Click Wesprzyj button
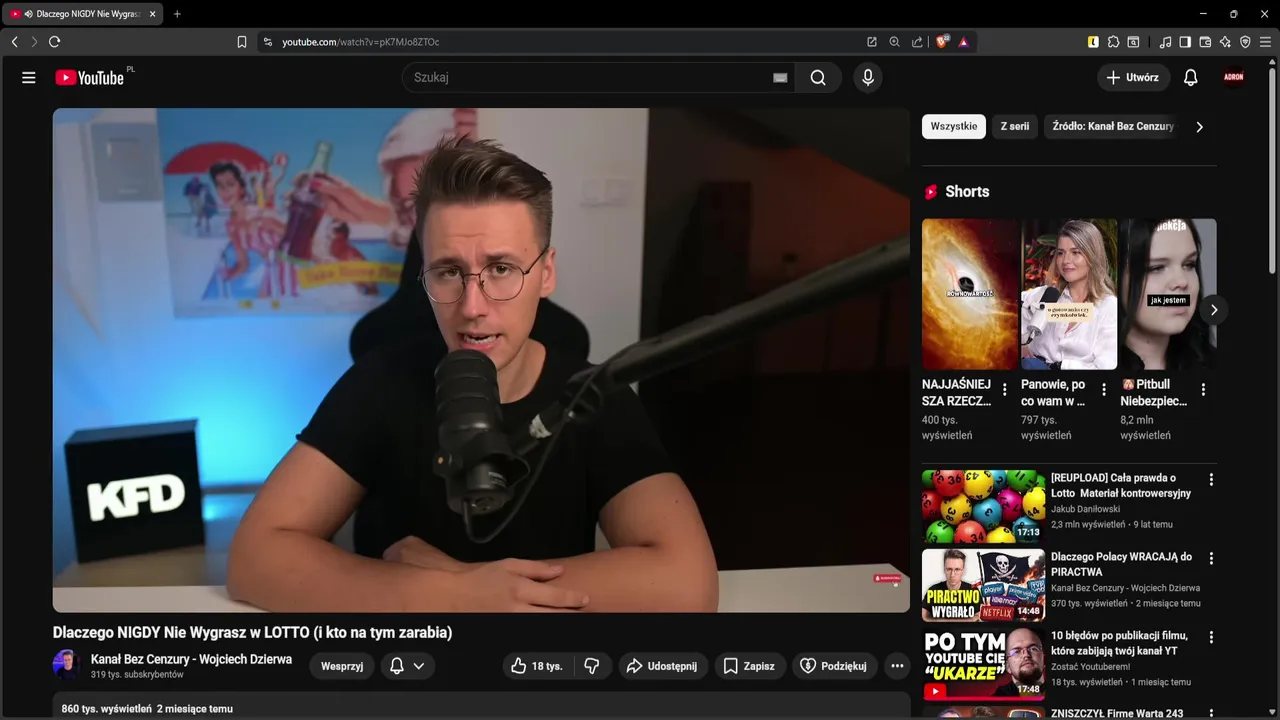 (342, 666)
